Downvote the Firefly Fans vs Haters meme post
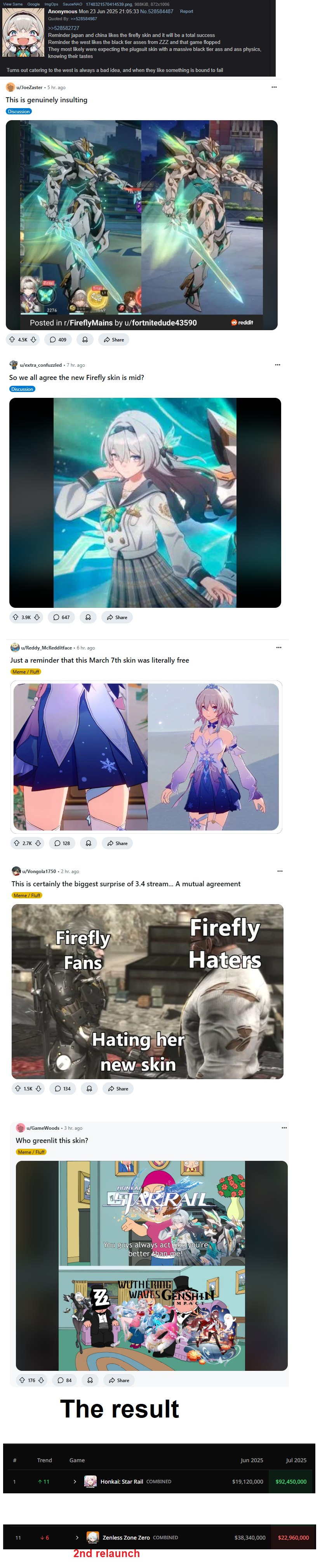 click(38, 1088)
